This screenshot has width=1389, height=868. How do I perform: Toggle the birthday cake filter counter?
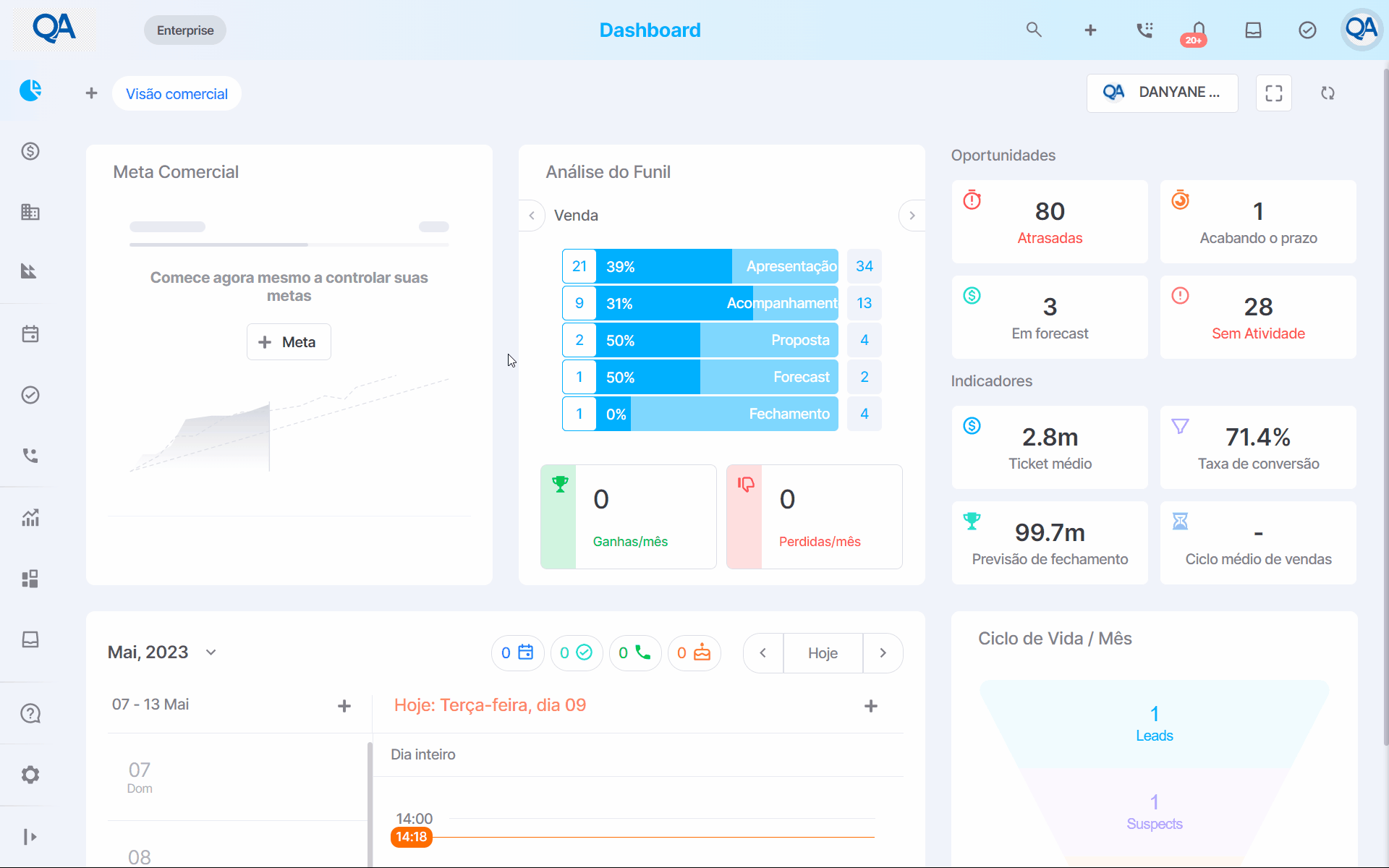(x=694, y=653)
